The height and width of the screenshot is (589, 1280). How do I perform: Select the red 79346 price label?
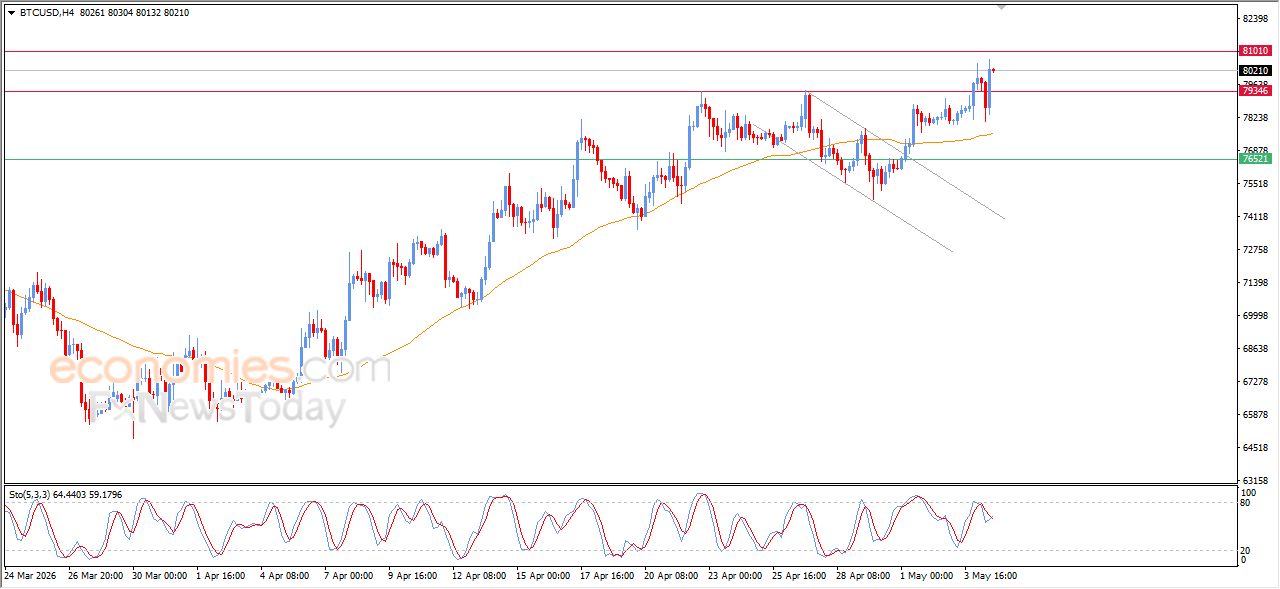click(x=1254, y=91)
